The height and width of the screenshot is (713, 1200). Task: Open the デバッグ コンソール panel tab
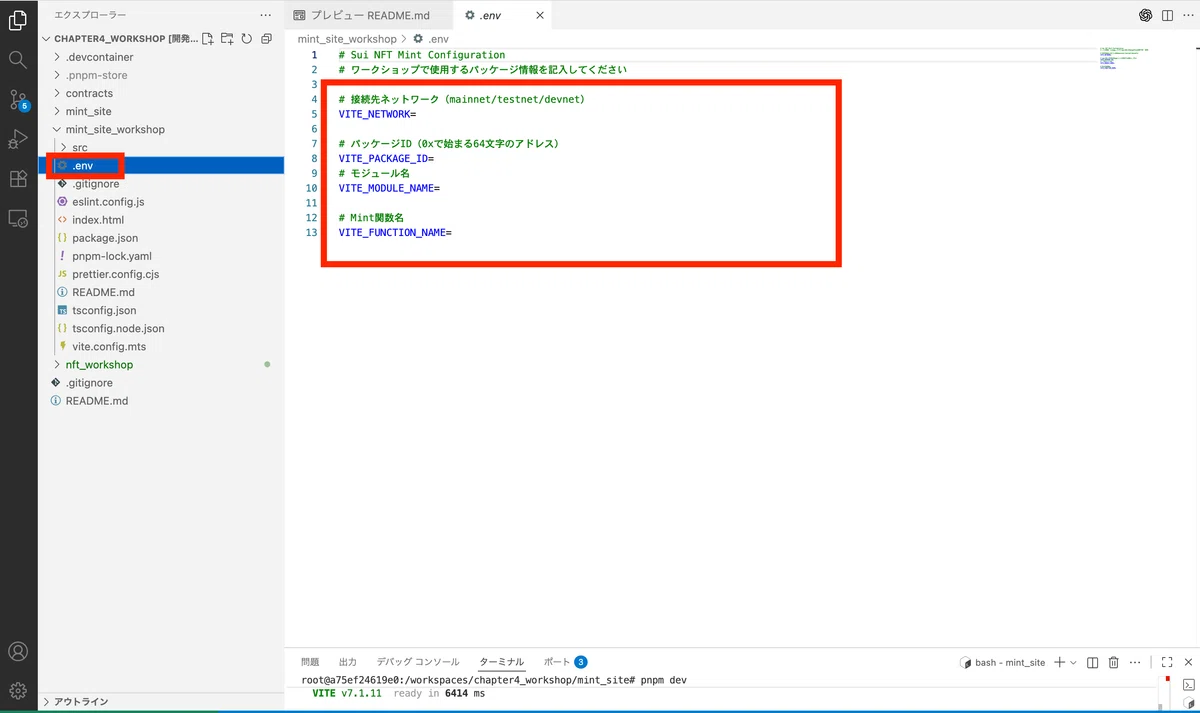pos(418,662)
